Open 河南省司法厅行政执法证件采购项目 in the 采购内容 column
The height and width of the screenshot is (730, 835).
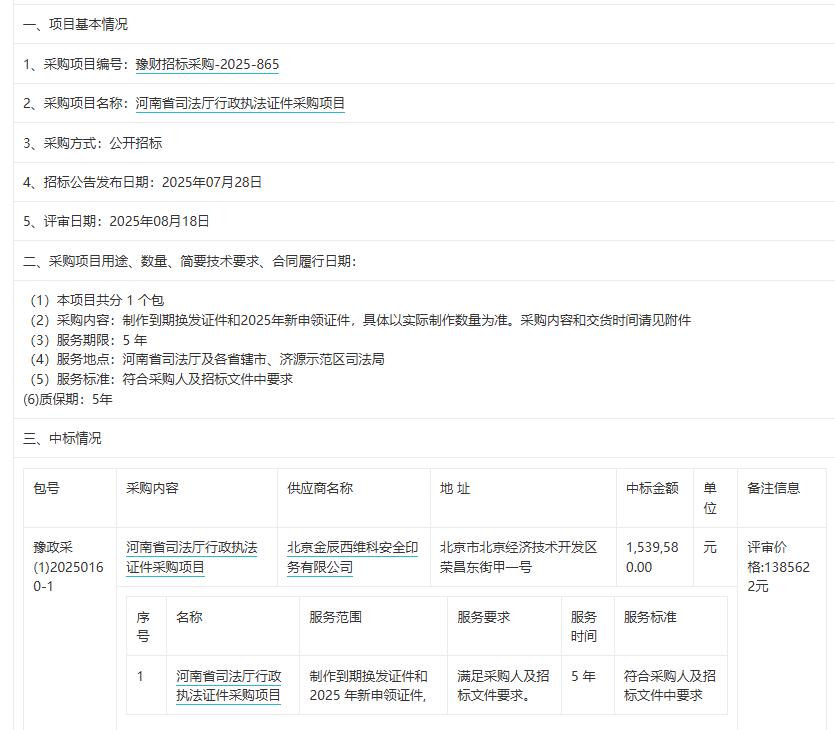192,557
